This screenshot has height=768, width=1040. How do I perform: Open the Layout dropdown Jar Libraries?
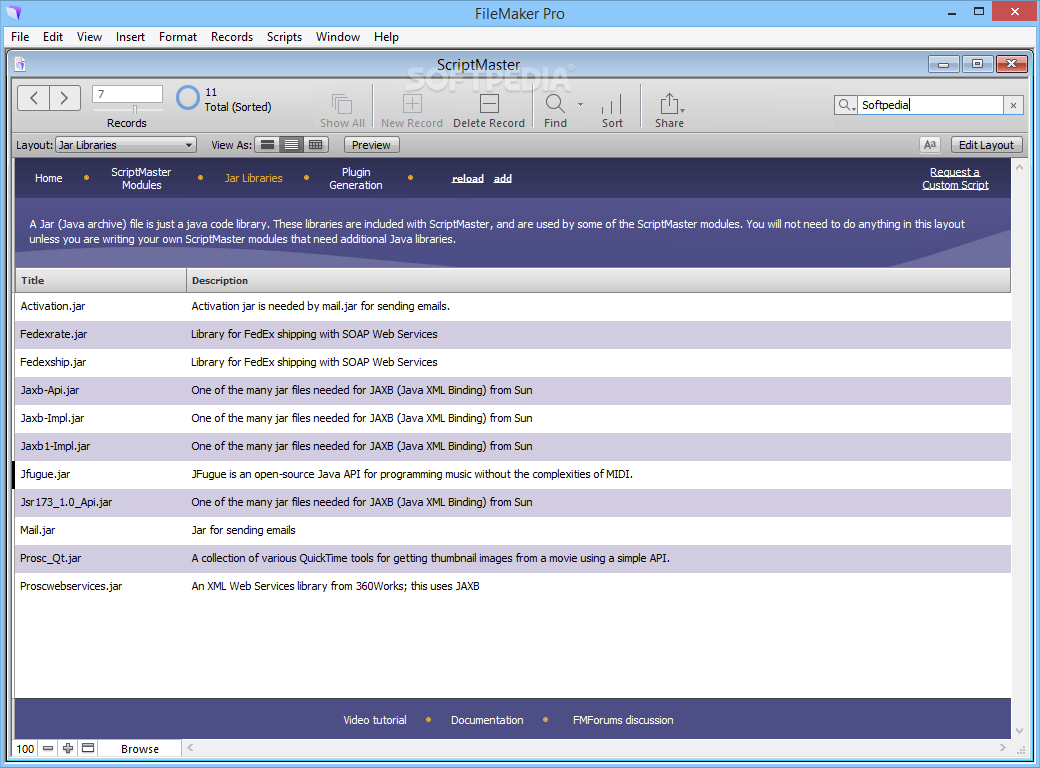[x=126, y=145]
